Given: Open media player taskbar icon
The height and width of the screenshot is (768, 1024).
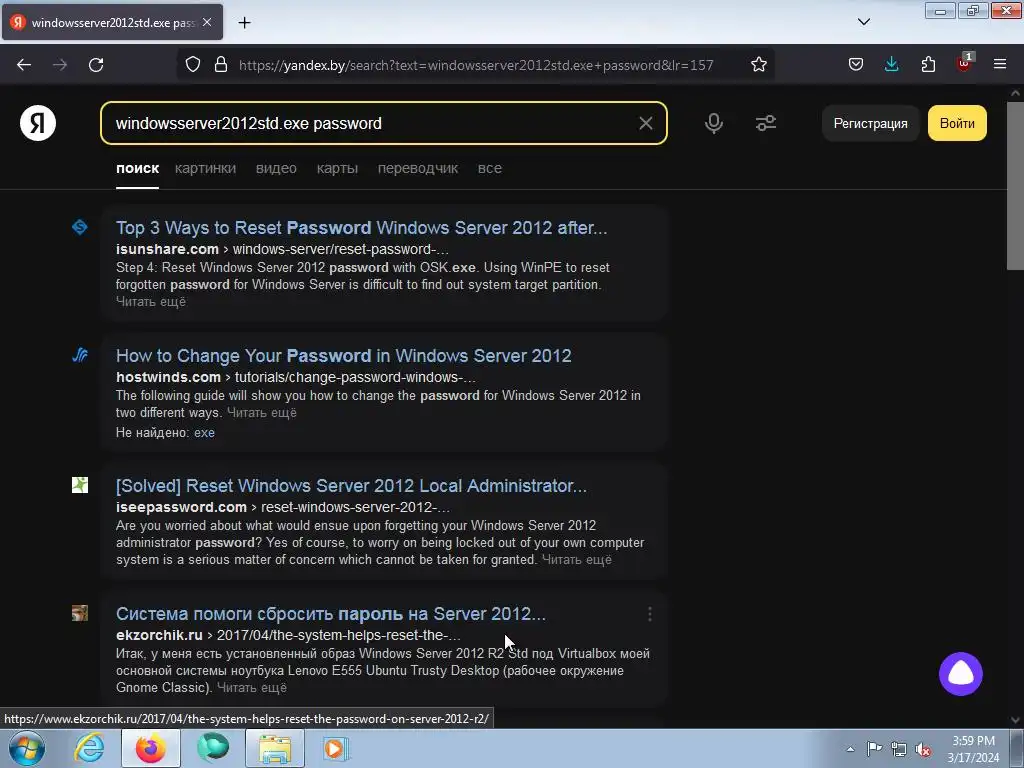Looking at the screenshot, I should click(336, 748).
